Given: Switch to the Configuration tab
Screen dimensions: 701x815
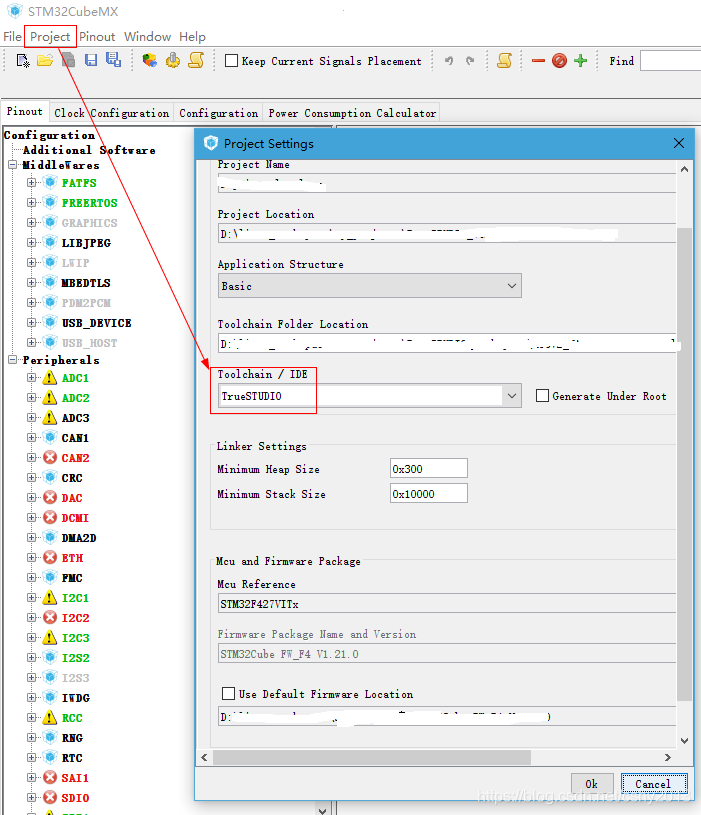Looking at the screenshot, I should 218,113.
